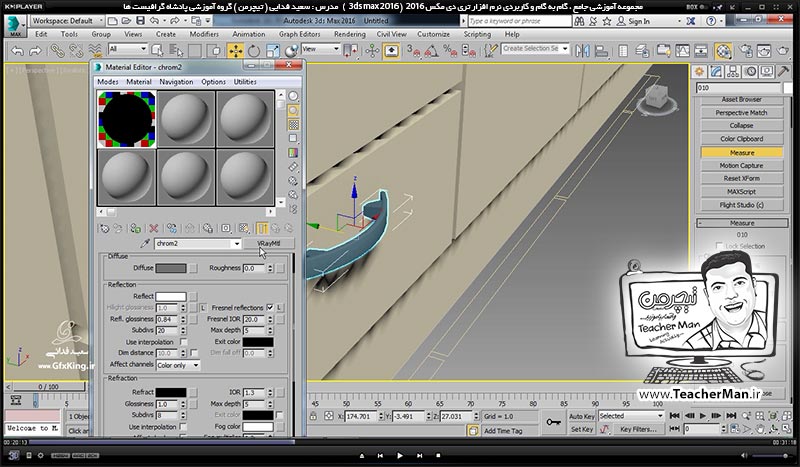Screen dimensions: 800x467
Task: Click the Reflect white color swatch
Action: tap(171, 296)
